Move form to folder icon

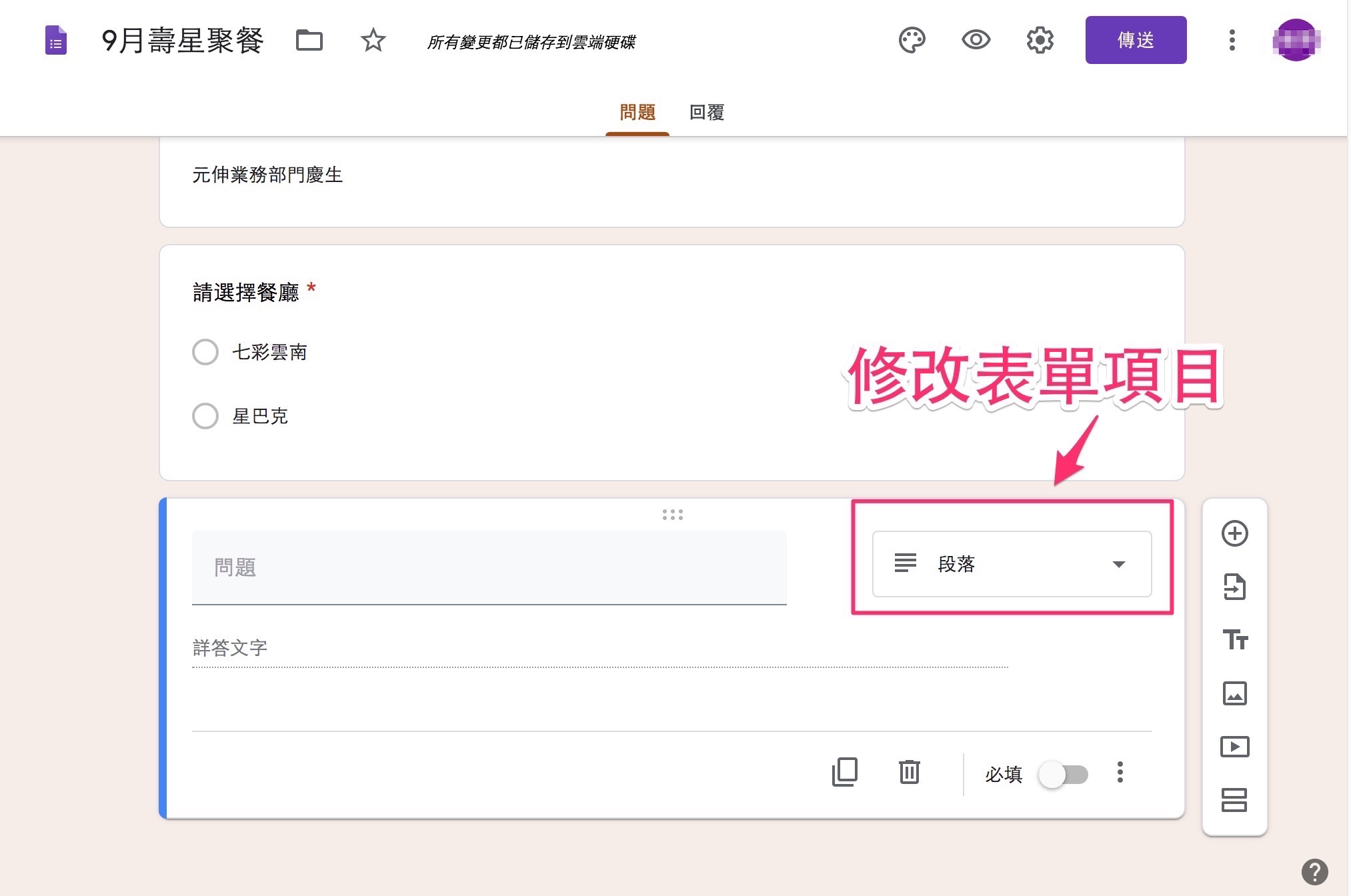[309, 41]
